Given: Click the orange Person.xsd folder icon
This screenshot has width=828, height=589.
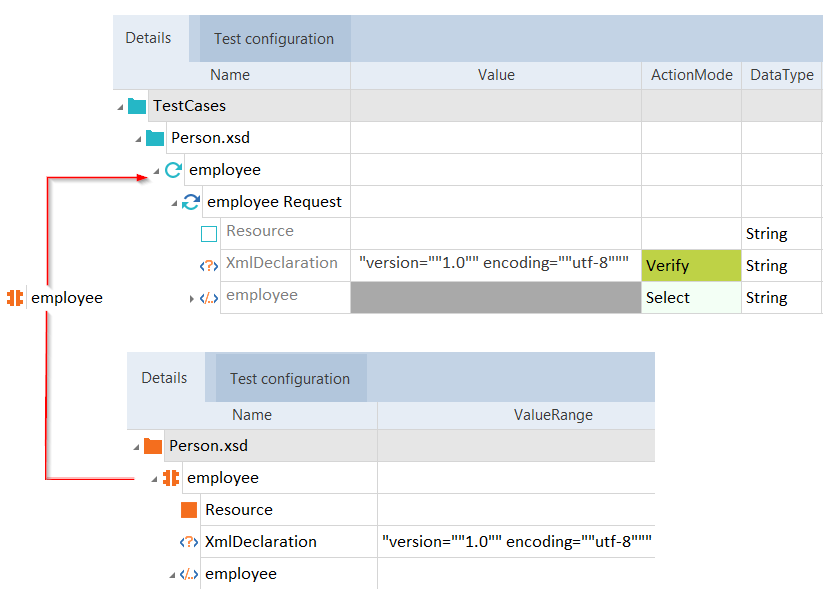Looking at the screenshot, I should click(152, 446).
